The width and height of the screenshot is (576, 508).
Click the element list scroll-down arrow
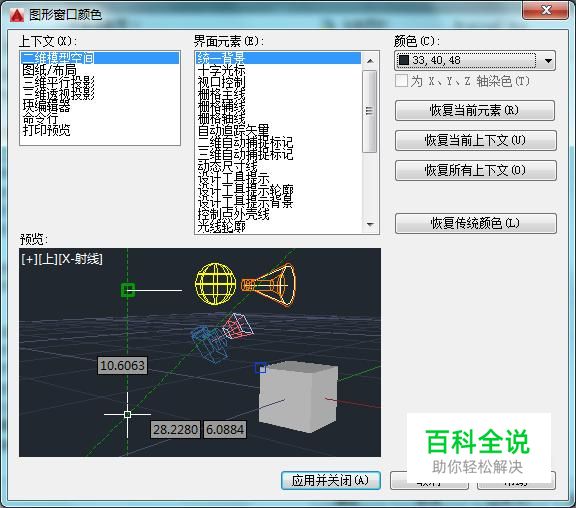pyautogui.click(x=370, y=224)
